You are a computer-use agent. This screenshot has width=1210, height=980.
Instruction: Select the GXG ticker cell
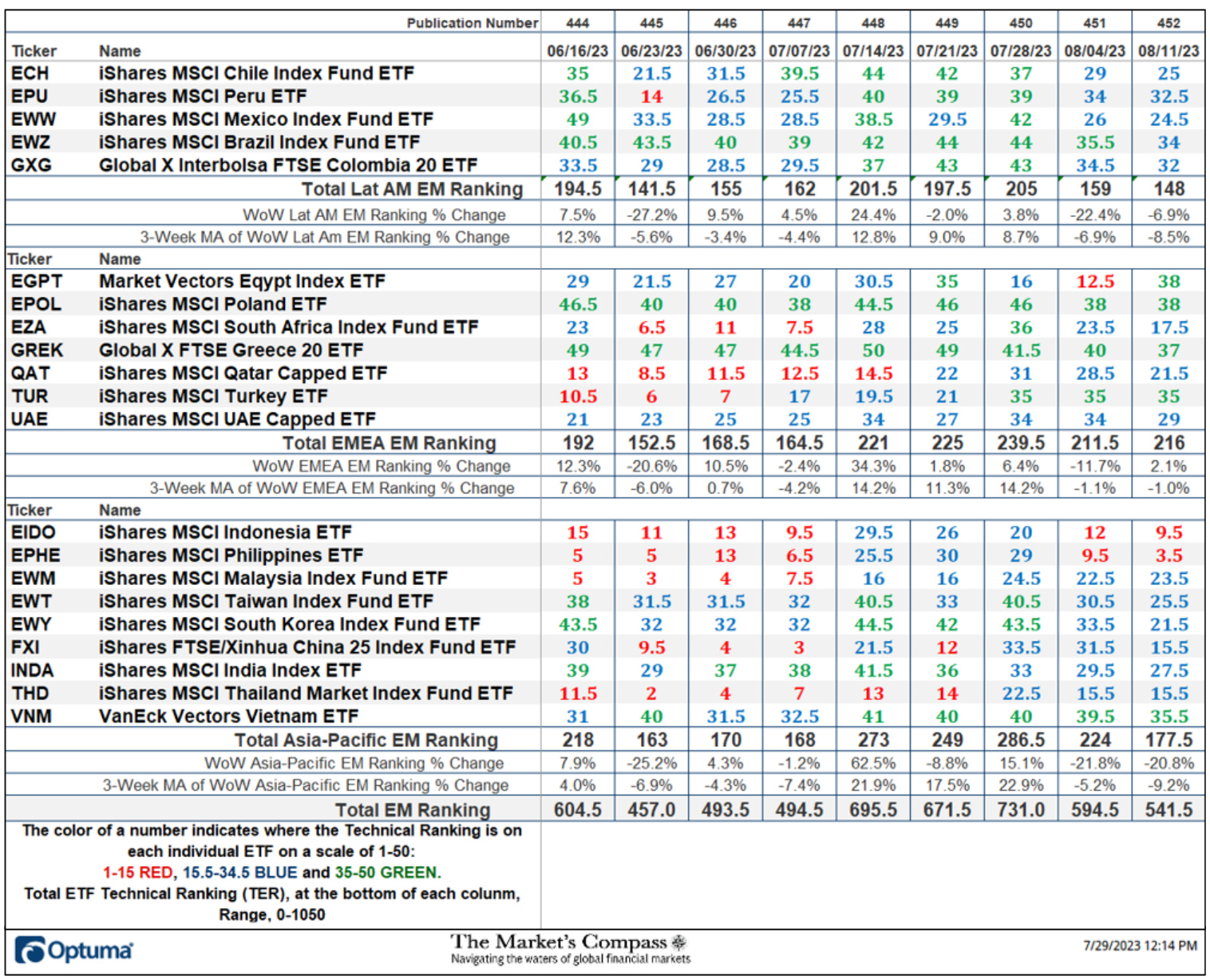31,166
